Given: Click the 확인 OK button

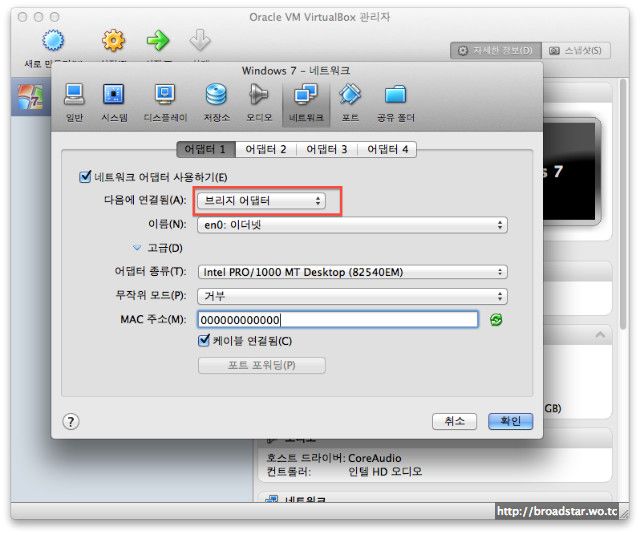Looking at the screenshot, I should 510,421.
